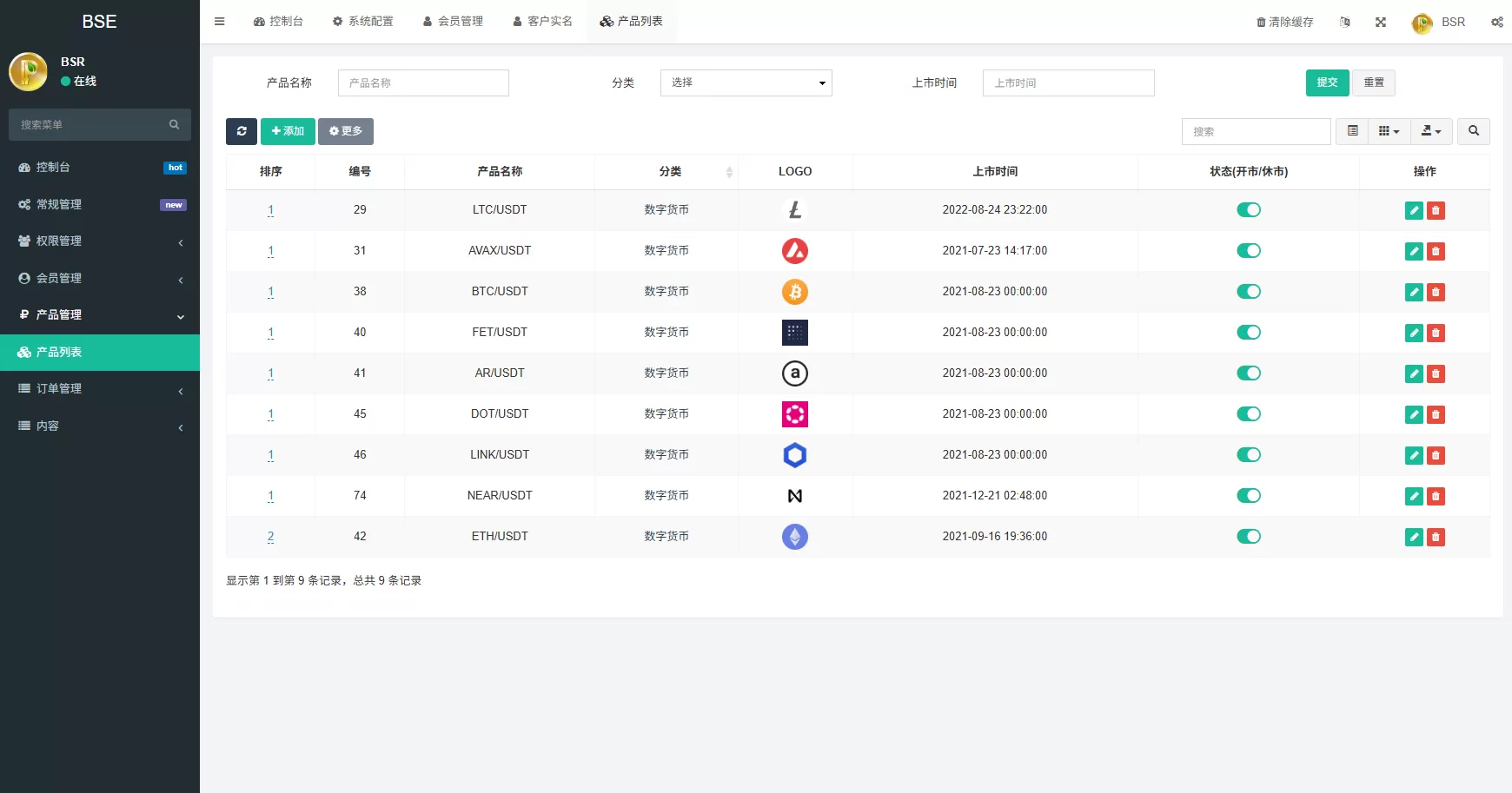Expand the 权限管理 sidebar menu
1512x793 pixels.
(100, 241)
